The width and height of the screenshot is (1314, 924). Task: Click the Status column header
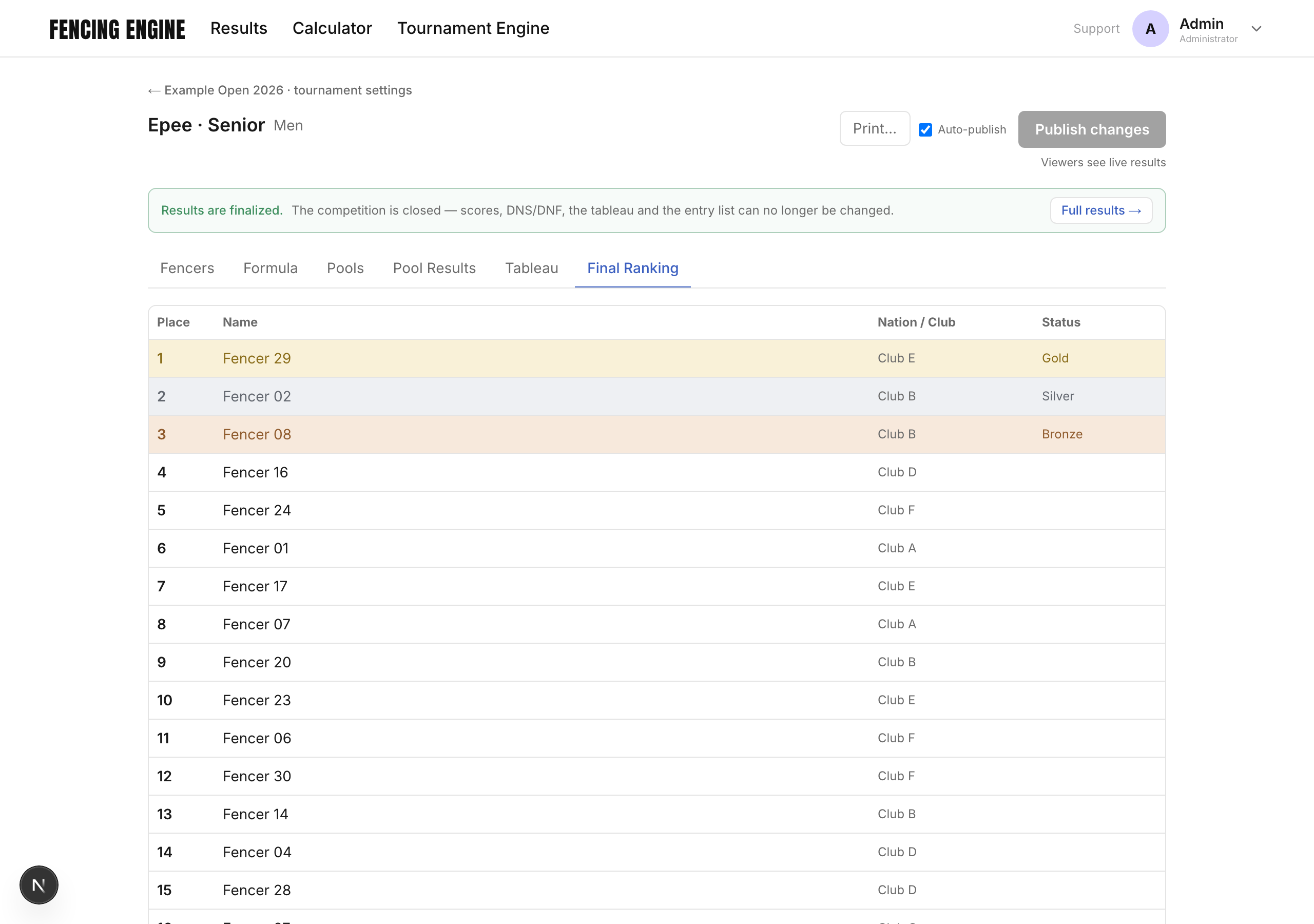click(1060, 322)
